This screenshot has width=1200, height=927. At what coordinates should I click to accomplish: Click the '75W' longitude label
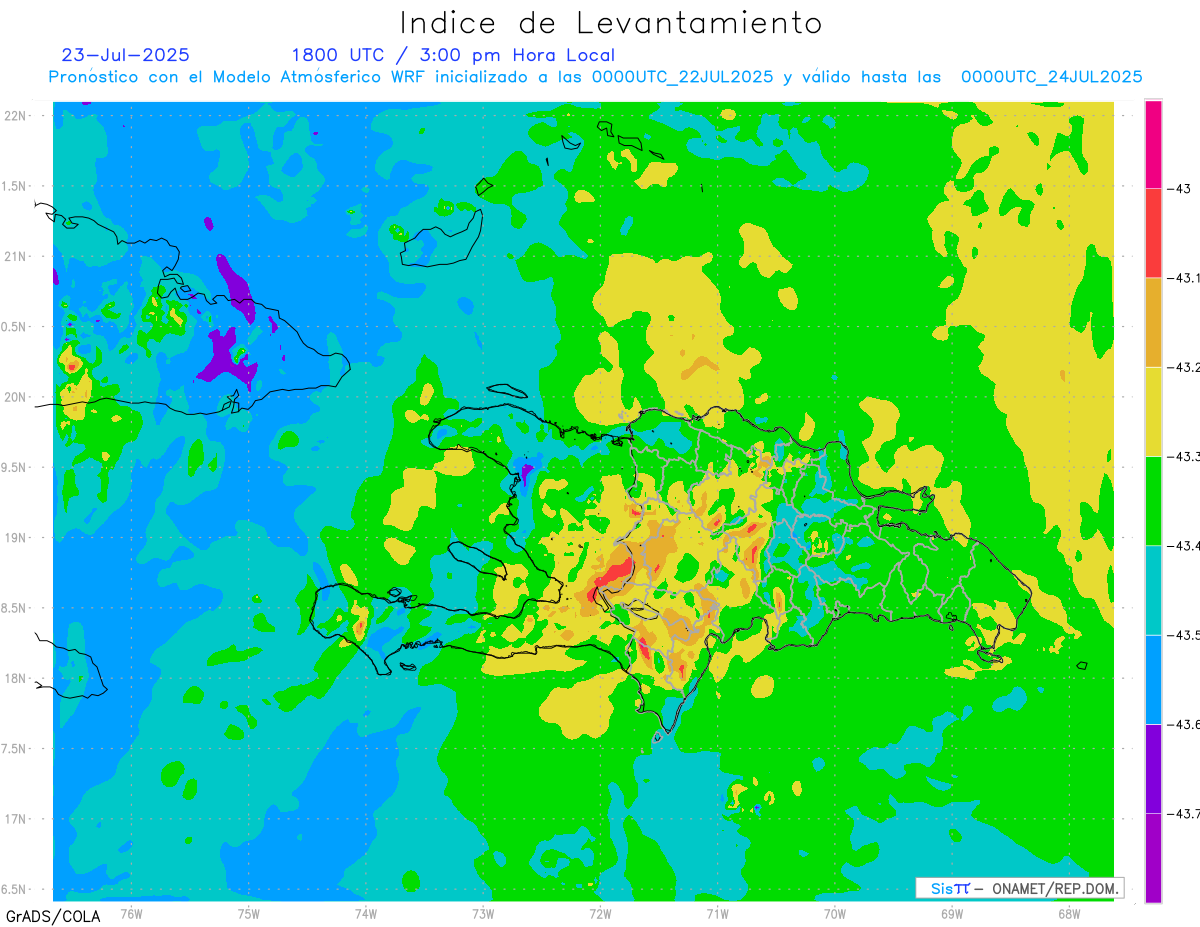click(248, 913)
